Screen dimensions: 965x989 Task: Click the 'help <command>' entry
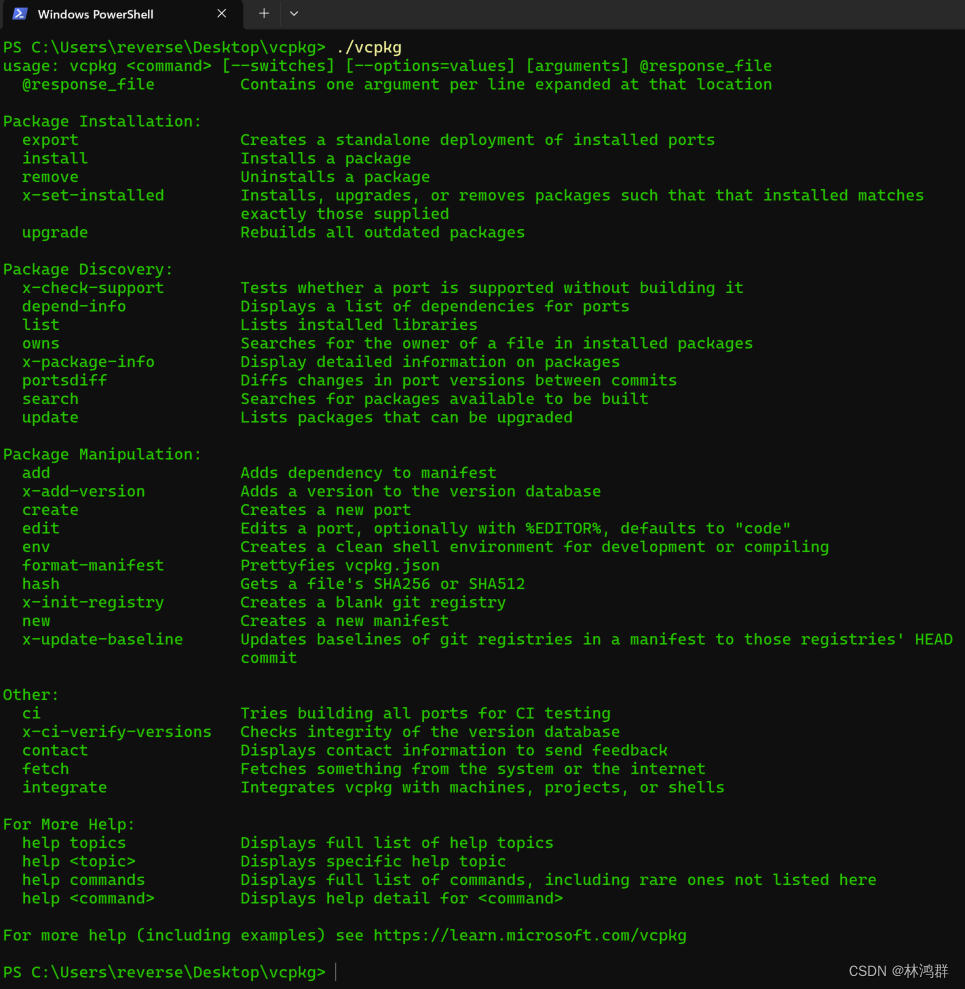pyautogui.click(x=88, y=898)
